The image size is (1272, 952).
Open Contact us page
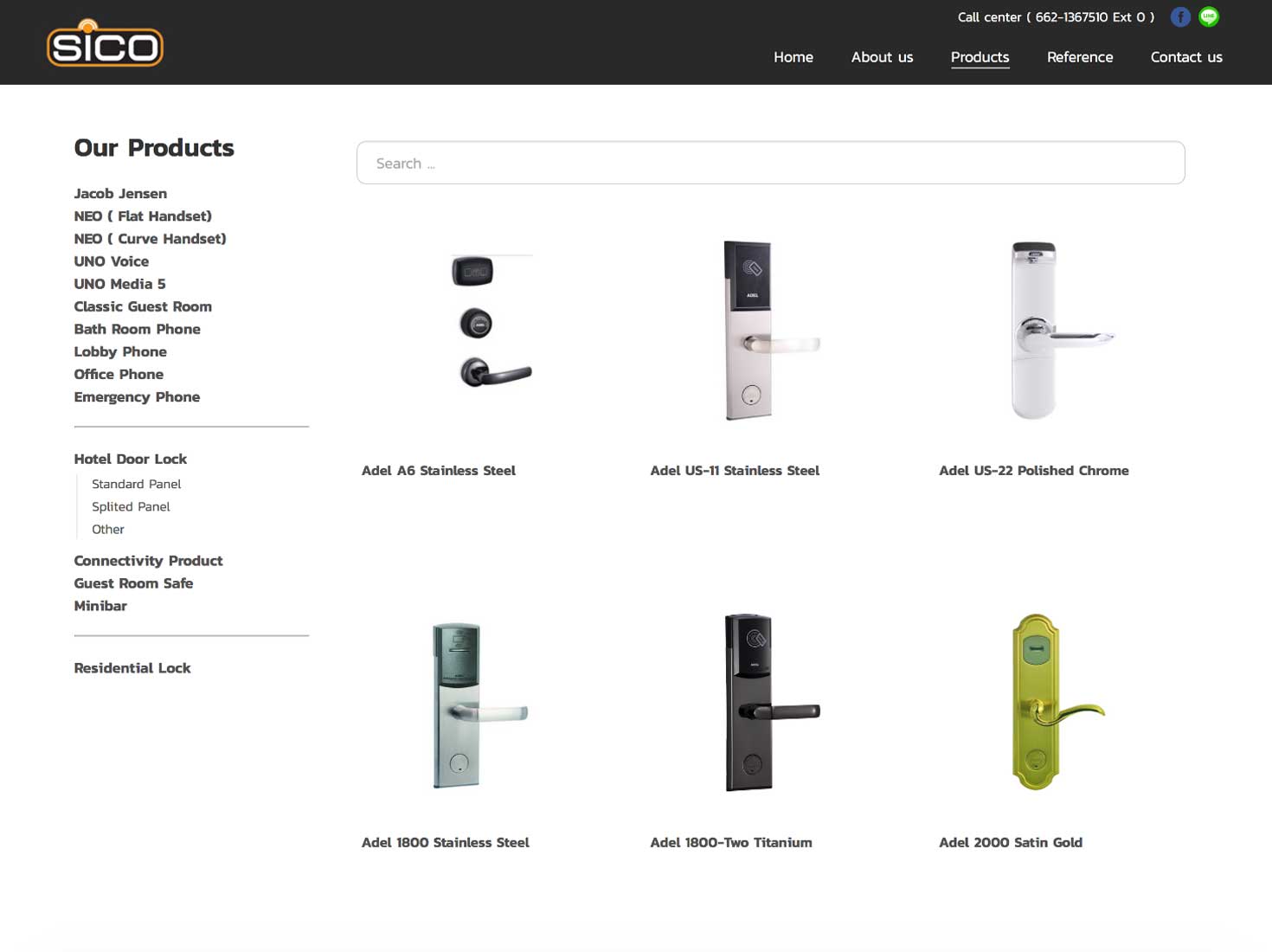pos(1186,57)
